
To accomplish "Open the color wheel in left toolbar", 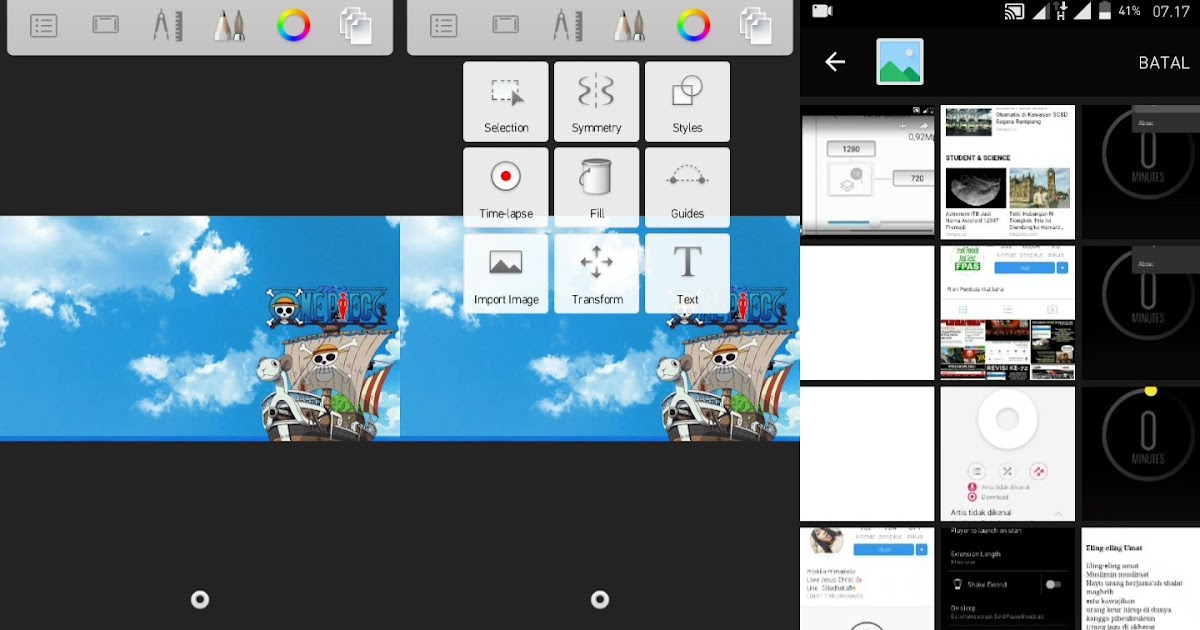I will (293, 25).
